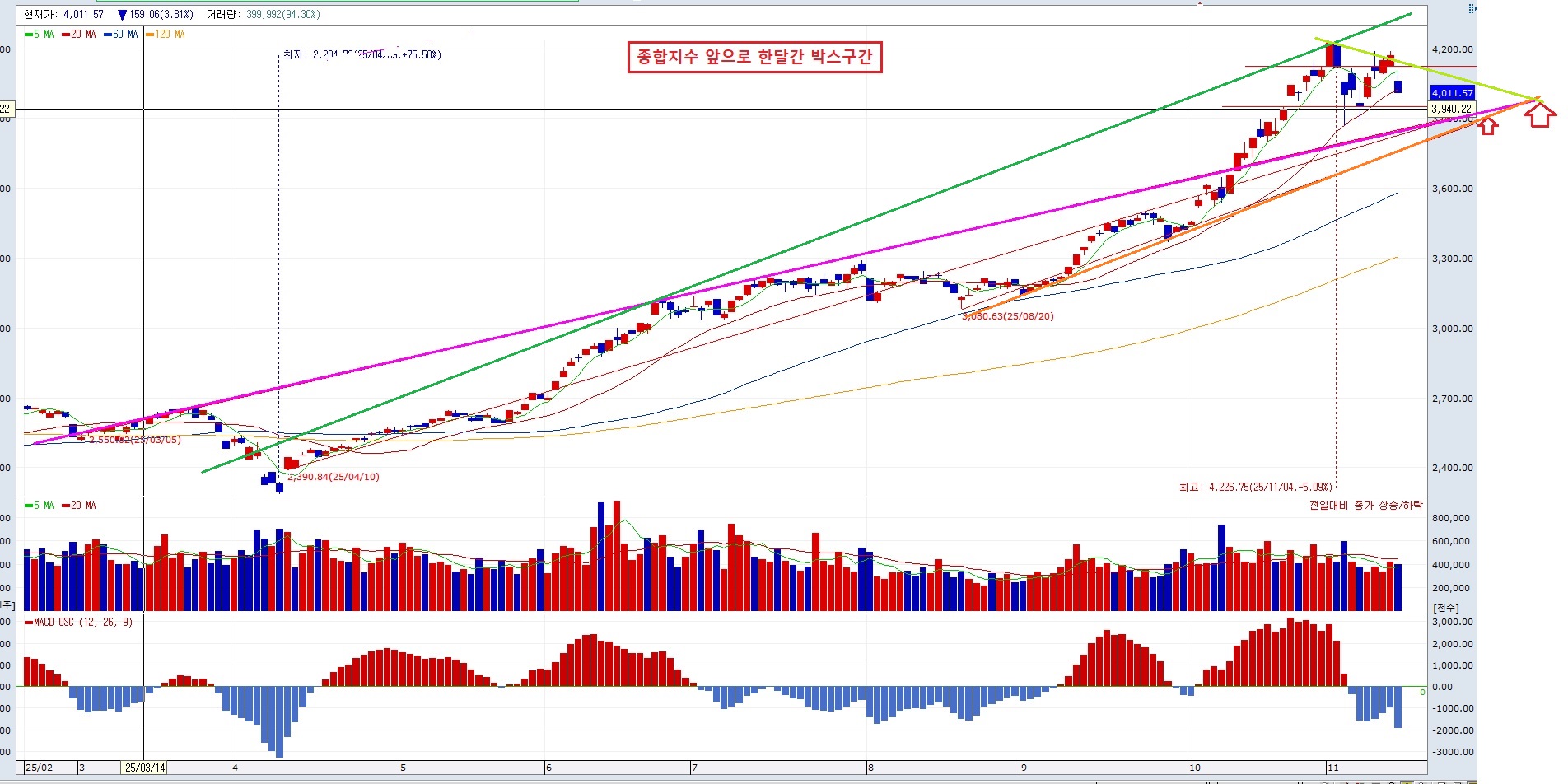This screenshot has height=784, width=1568.
Task: Select the red-boxed 종합지수 text annotation
Action: click(x=754, y=57)
